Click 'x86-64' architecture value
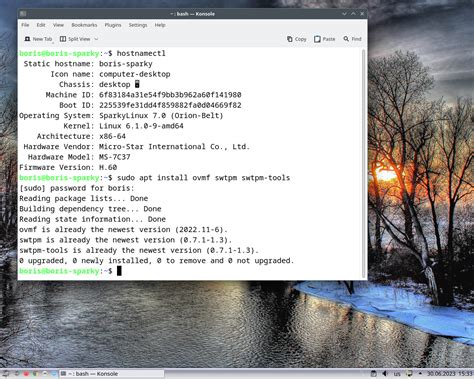This screenshot has width=474, height=379. (x=112, y=136)
